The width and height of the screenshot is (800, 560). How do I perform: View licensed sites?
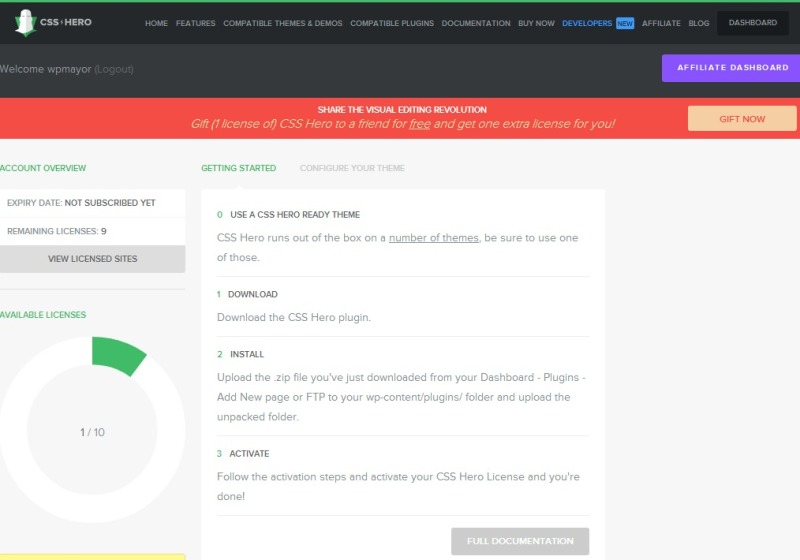(x=92, y=259)
